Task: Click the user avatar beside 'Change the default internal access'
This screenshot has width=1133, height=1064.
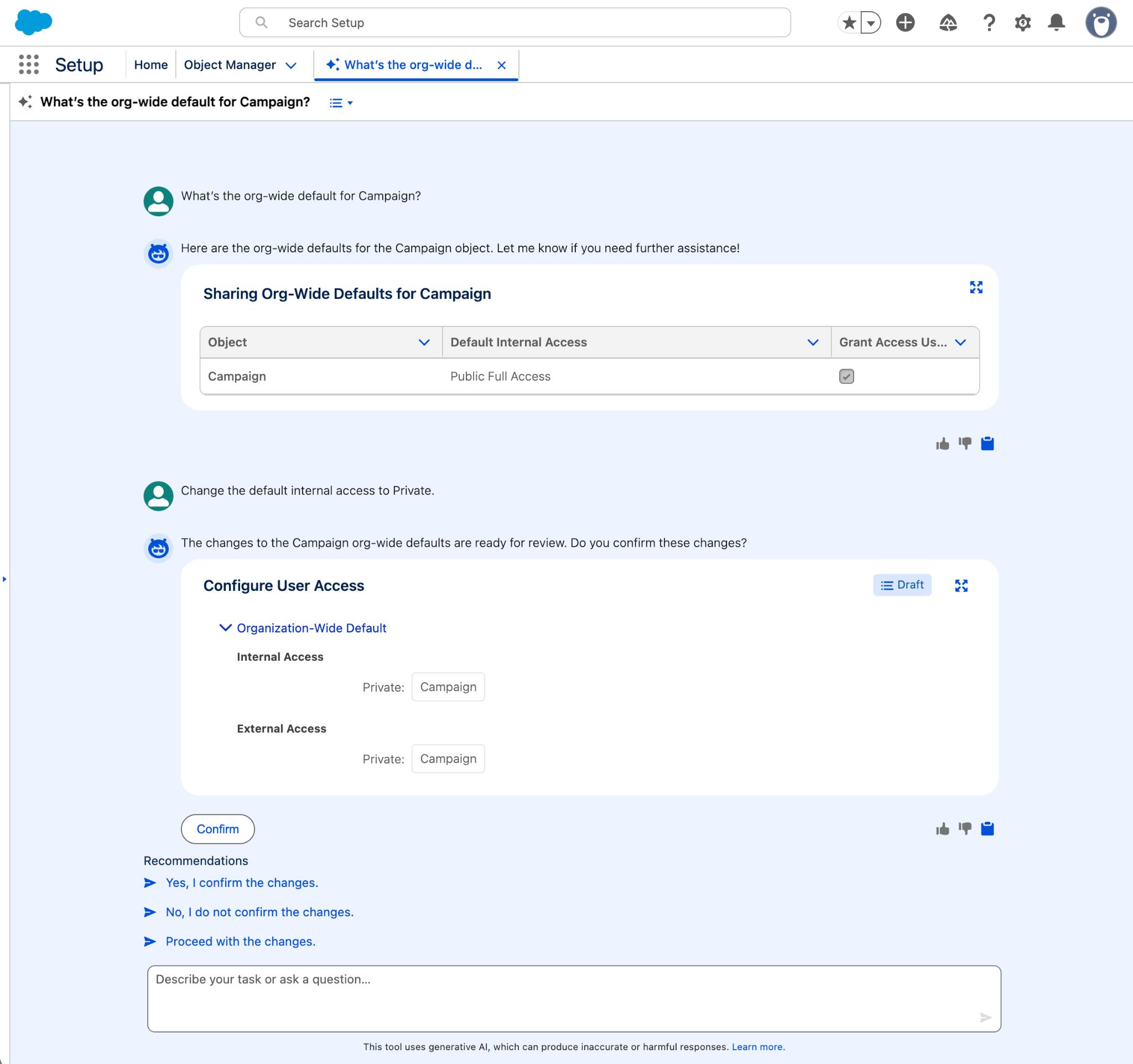Action: pos(158,496)
